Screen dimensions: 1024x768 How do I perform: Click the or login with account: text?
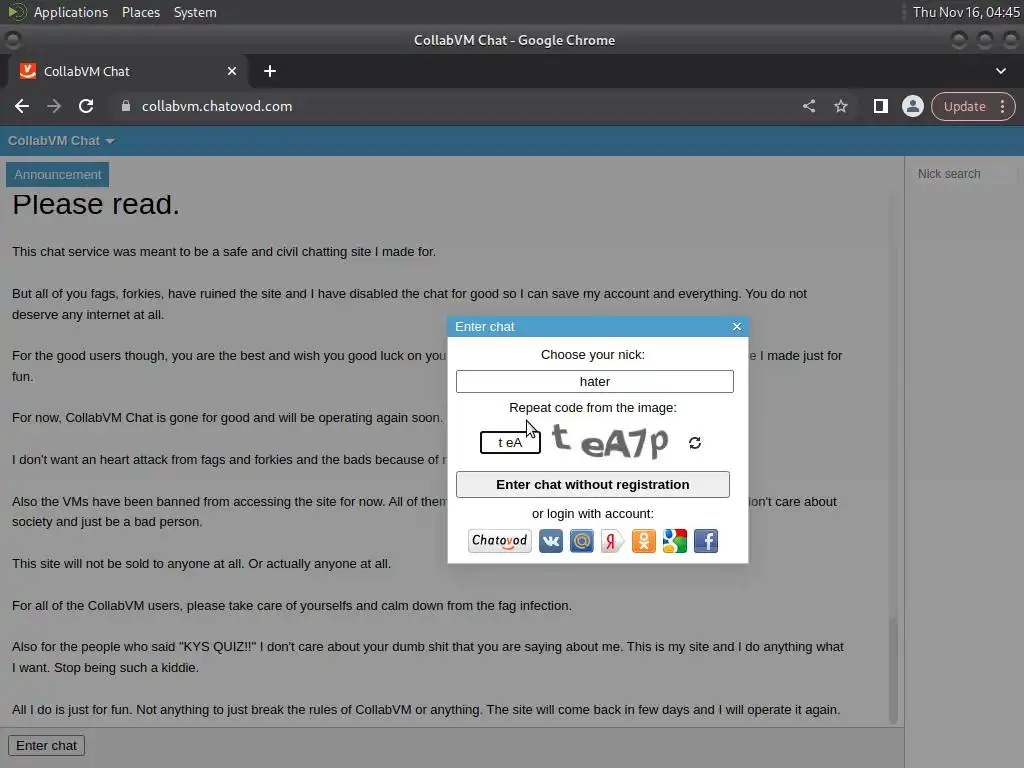(592, 514)
